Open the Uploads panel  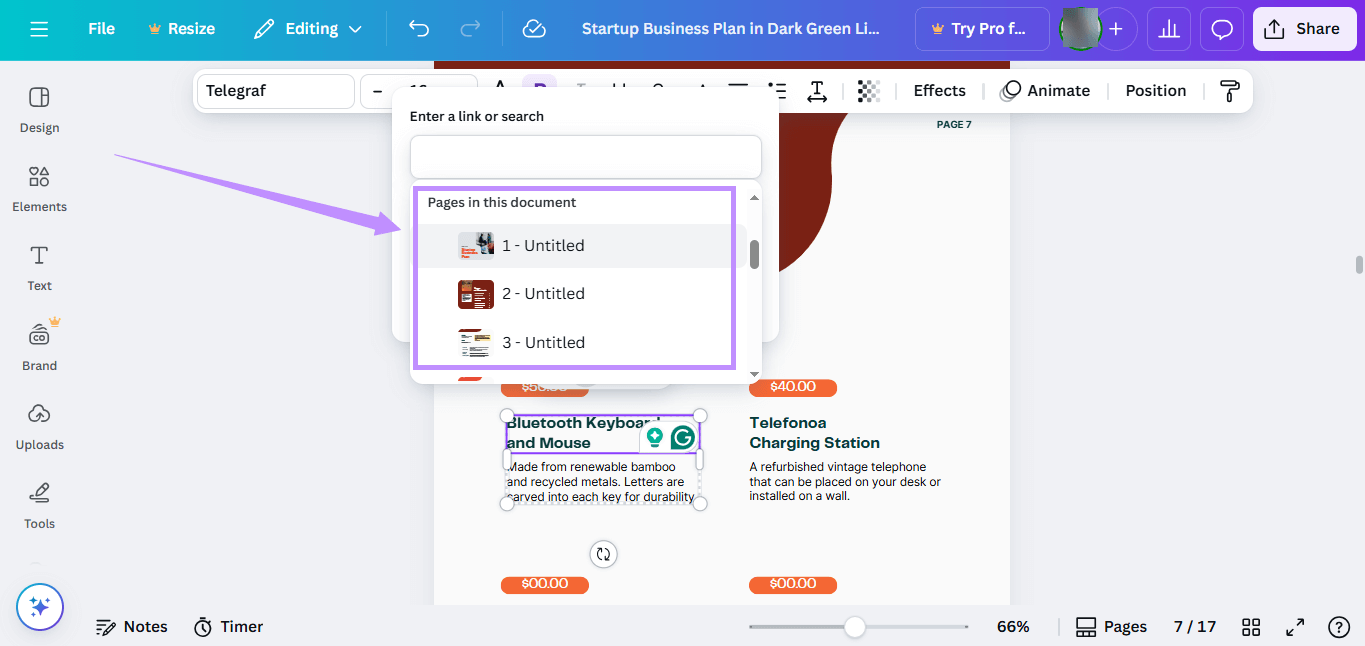(39, 426)
